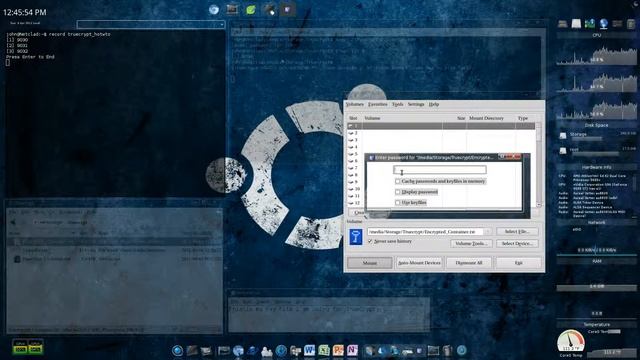
Task: Click the Storage disk icon under Disk Space
Action: tap(563, 136)
